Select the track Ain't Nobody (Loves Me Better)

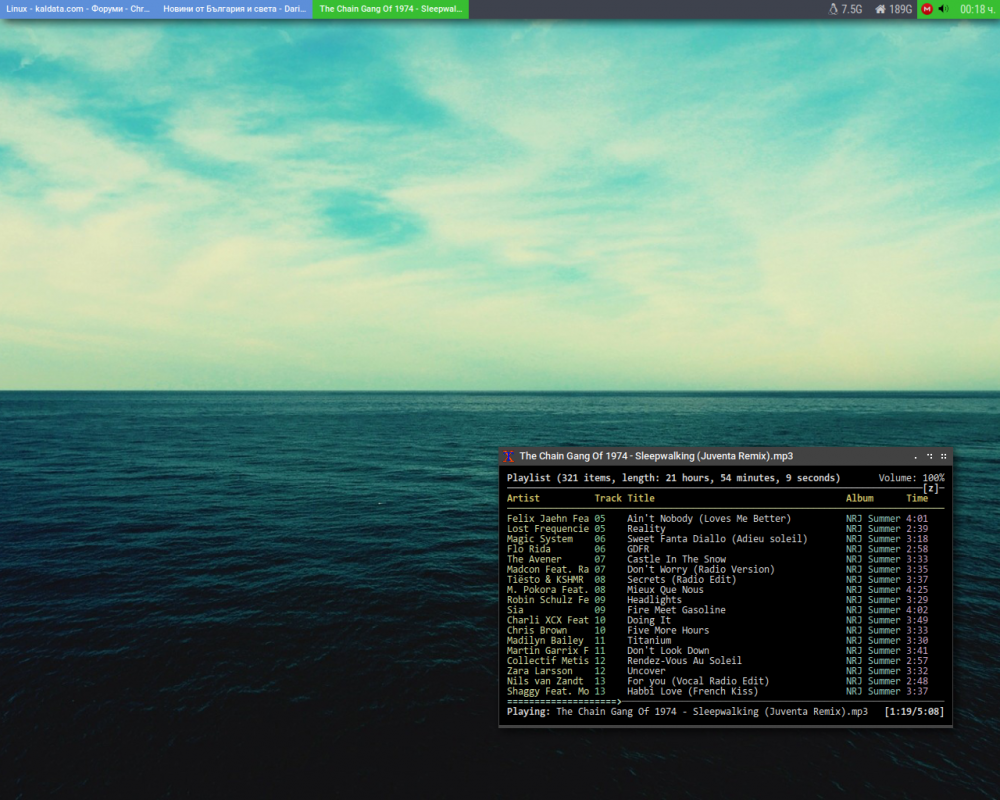709,519
